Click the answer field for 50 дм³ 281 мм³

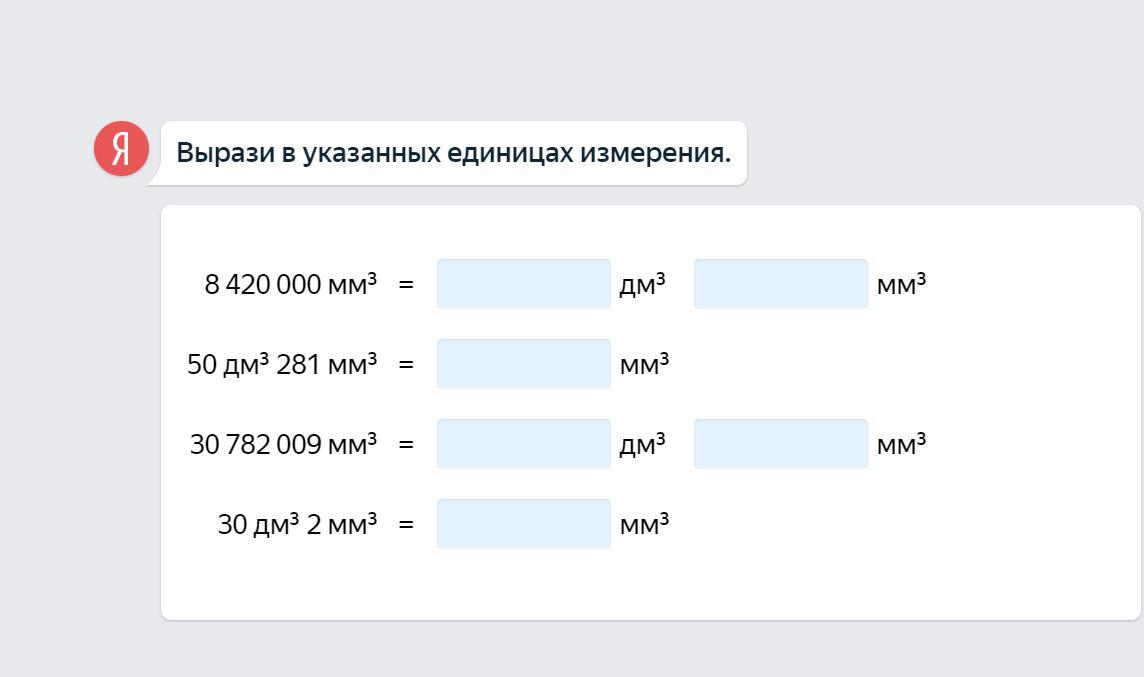click(523, 364)
